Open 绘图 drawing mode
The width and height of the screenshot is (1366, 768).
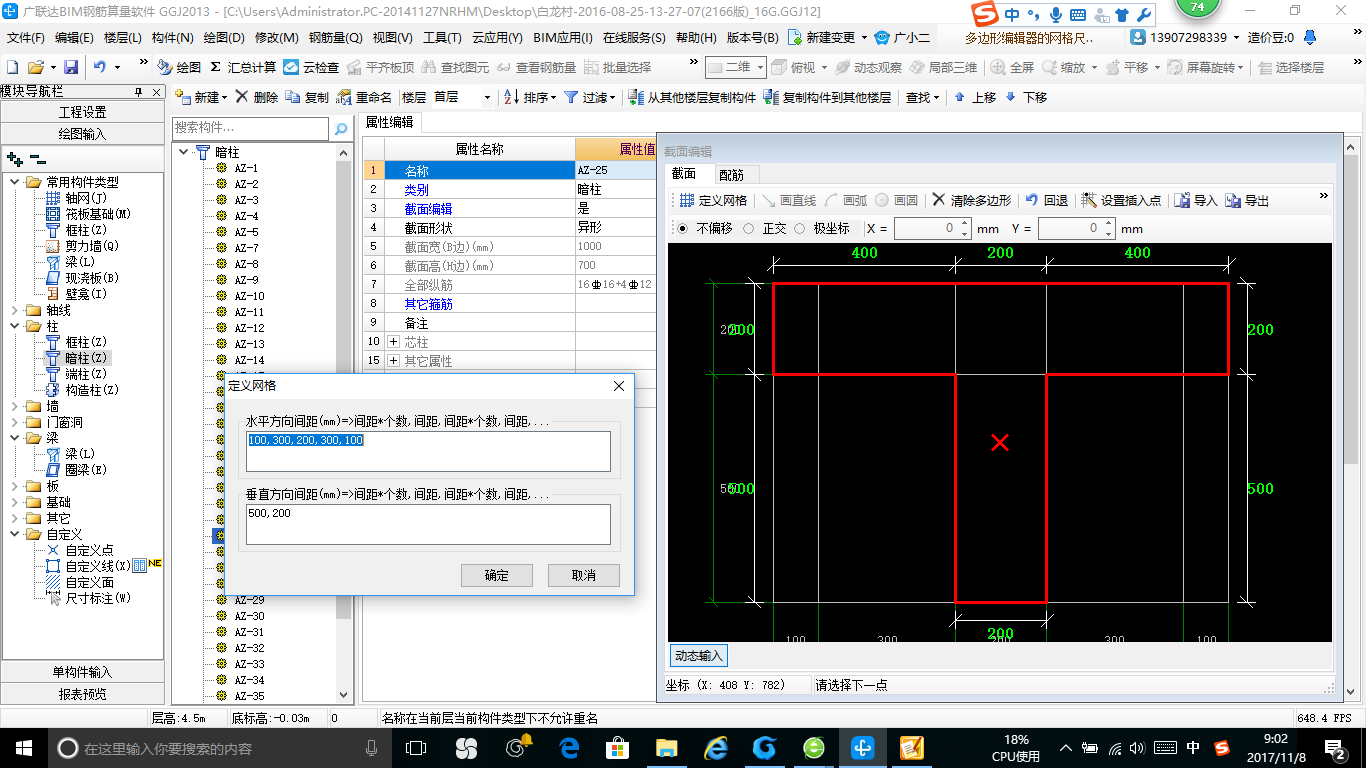[180, 67]
